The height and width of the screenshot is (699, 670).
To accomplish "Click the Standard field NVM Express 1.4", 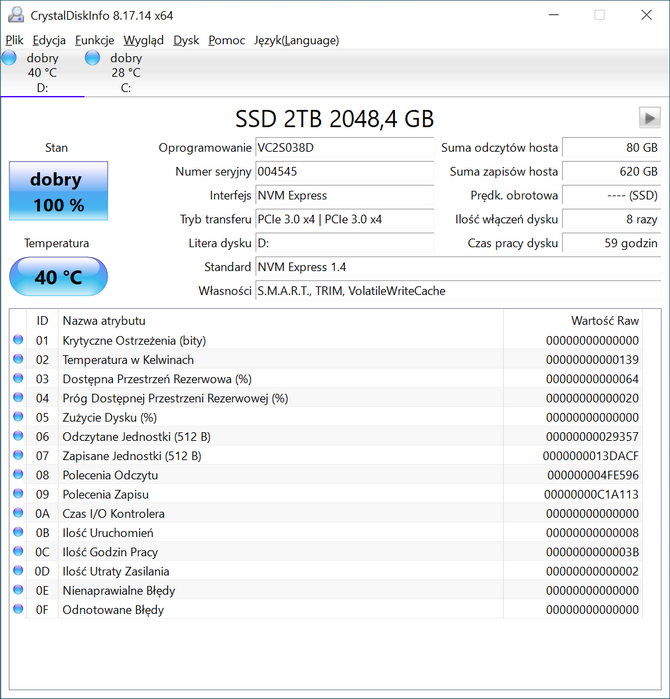I will 458,267.
